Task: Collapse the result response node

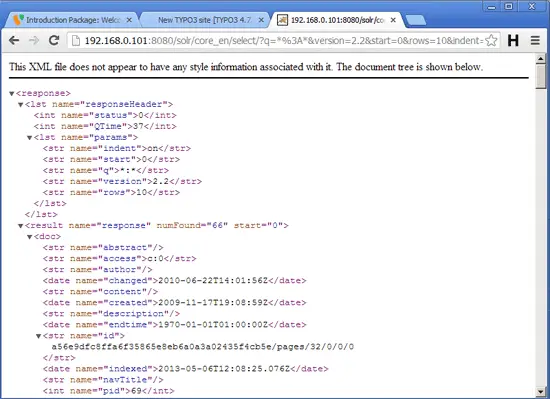Action: coord(21,226)
